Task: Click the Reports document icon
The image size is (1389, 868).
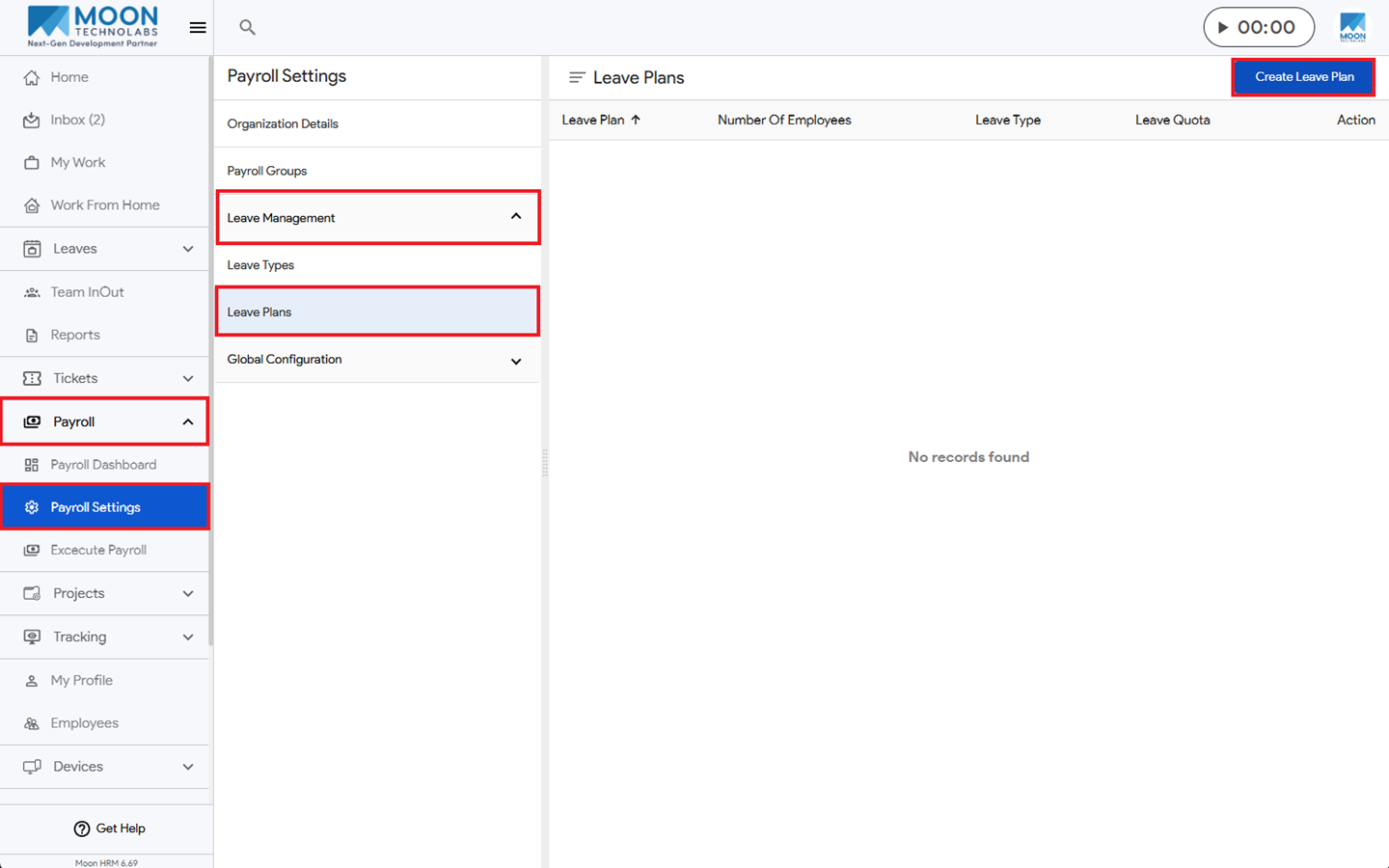Action: click(x=32, y=336)
